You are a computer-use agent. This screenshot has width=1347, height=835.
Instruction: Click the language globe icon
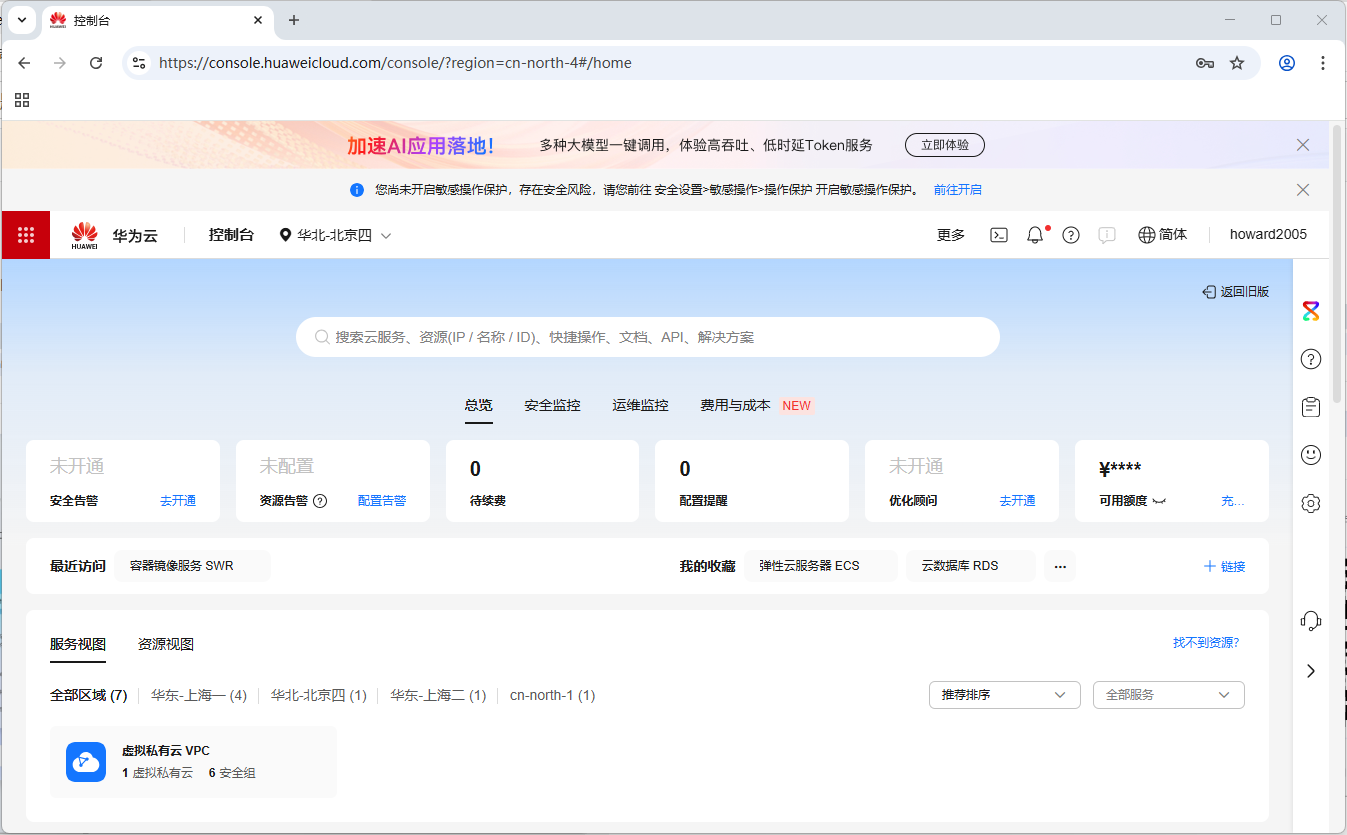tap(1147, 235)
